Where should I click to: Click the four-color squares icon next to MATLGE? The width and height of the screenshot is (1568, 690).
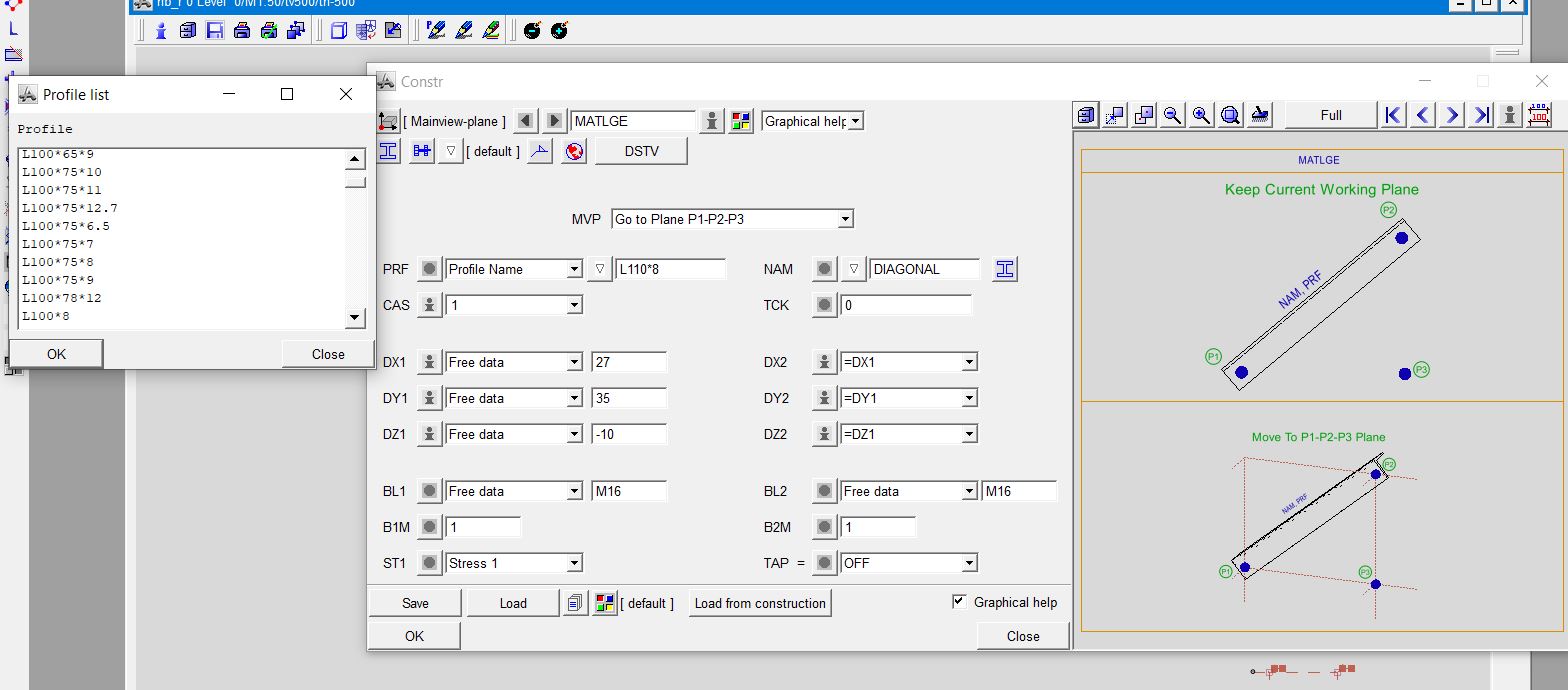[740, 121]
